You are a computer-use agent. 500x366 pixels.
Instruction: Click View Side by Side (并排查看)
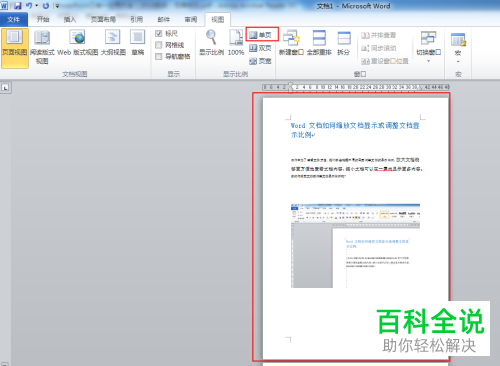(379, 35)
